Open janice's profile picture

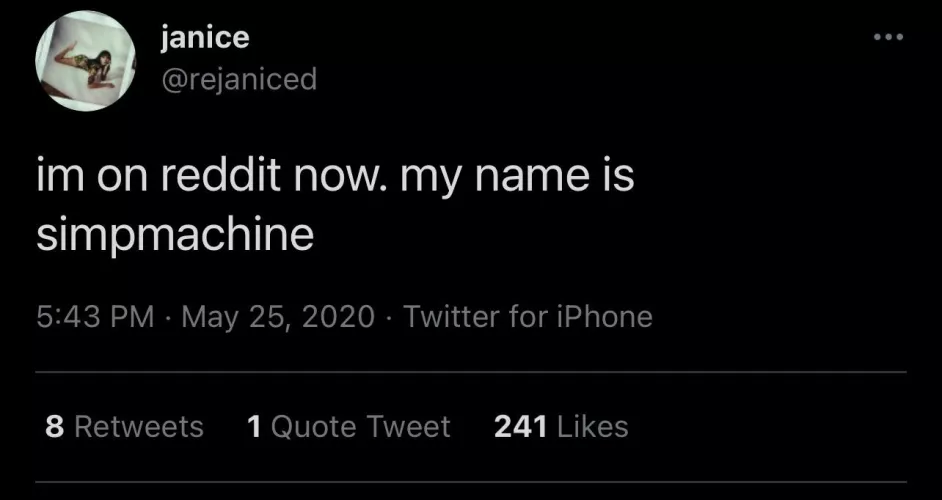85,61
